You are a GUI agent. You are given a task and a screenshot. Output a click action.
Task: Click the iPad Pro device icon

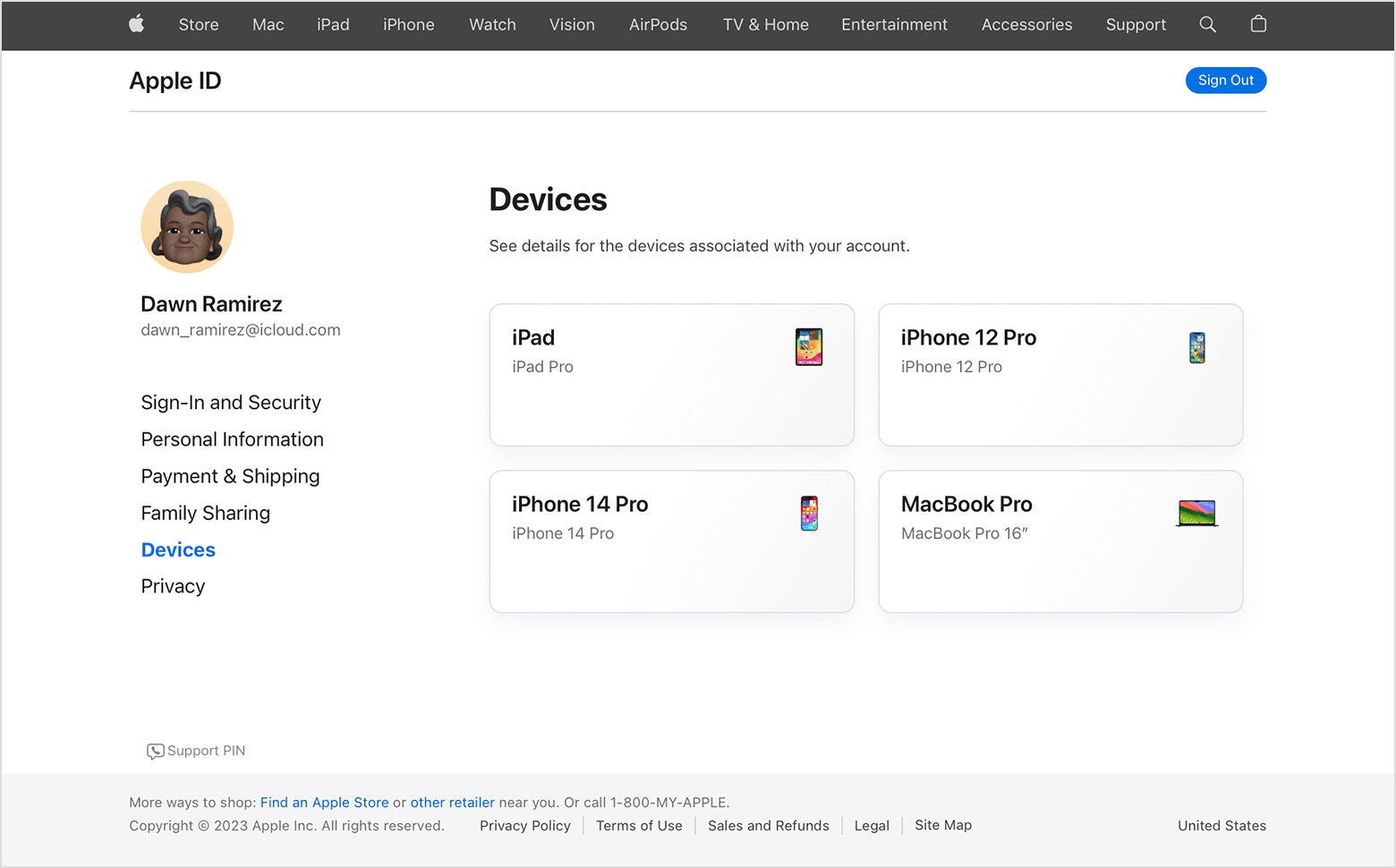(x=809, y=347)
